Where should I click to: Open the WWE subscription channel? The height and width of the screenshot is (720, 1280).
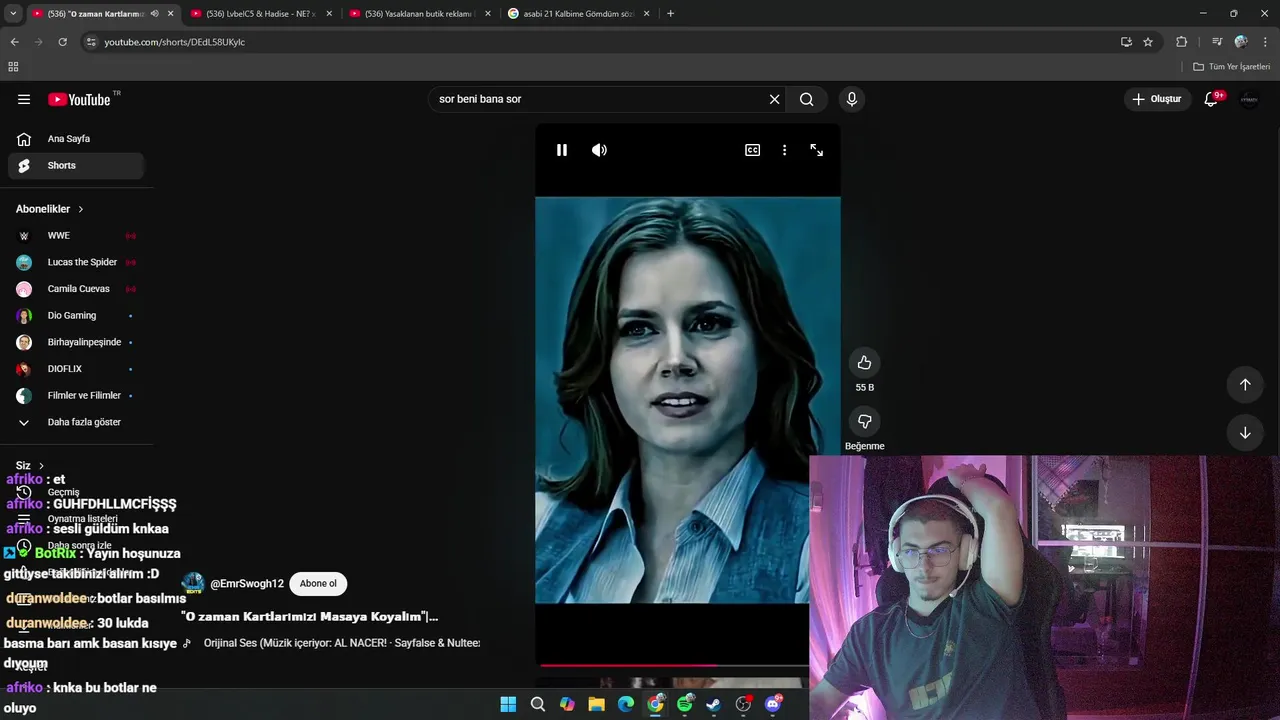click(75, 236)
